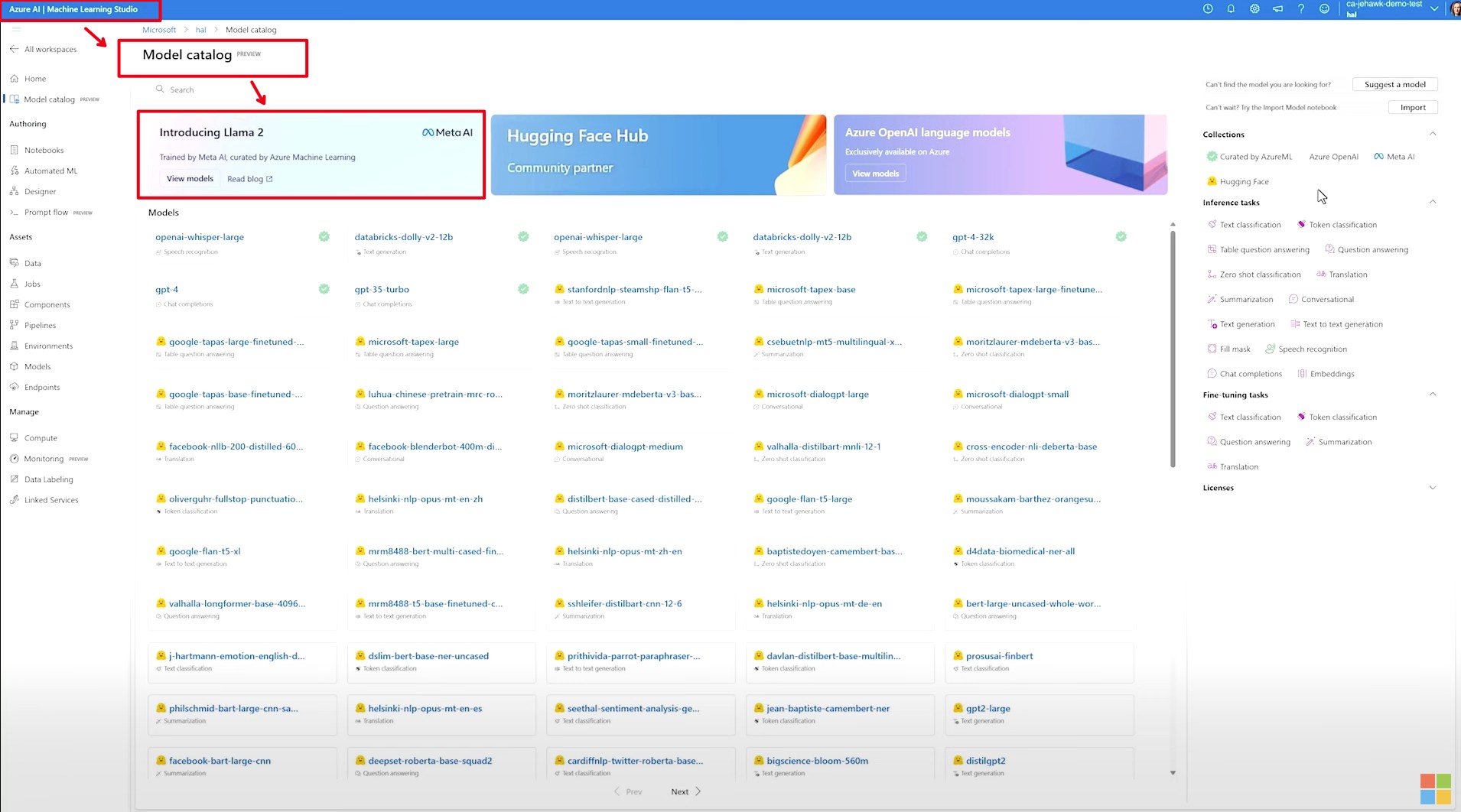The width and height of the screenshot is (1461, 812).
Task: Click the Monitoring sidebar icon
Action: (14, 459)
